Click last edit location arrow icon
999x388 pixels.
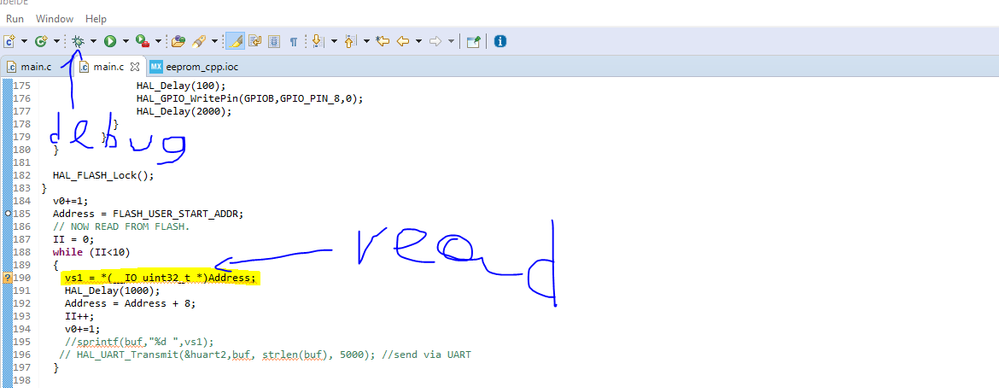(x=382, y=41)
